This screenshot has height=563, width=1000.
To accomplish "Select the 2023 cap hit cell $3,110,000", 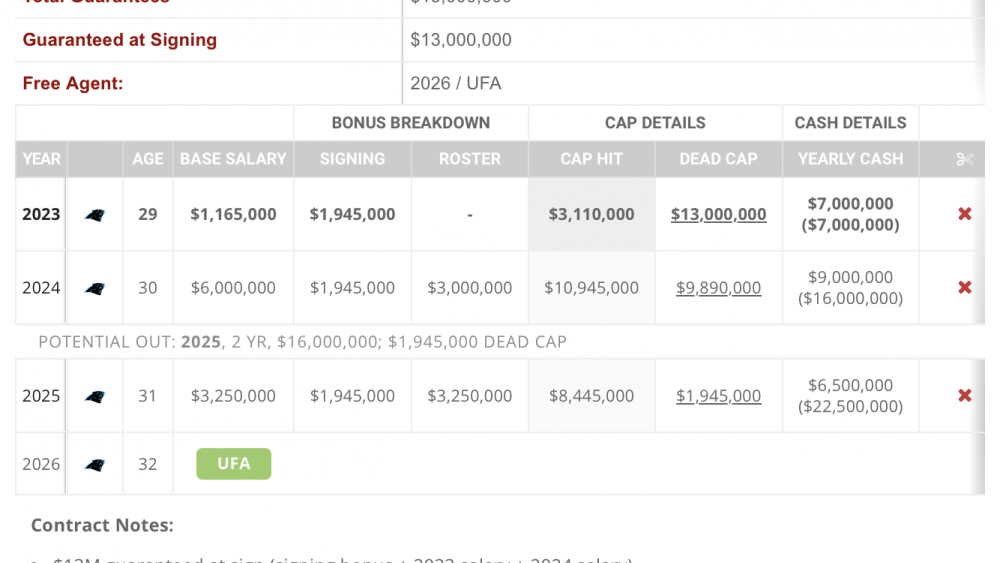I will click(591, 214).
